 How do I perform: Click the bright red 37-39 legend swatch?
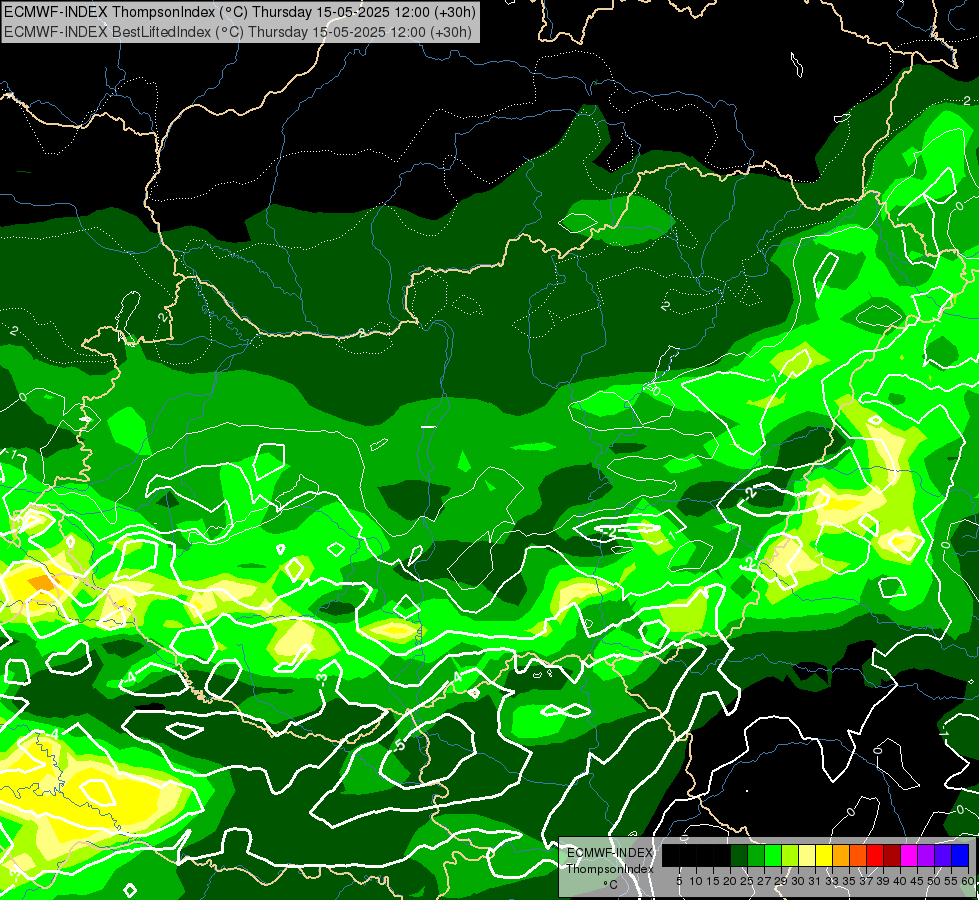pyautogui.click(x=875, y=855)
